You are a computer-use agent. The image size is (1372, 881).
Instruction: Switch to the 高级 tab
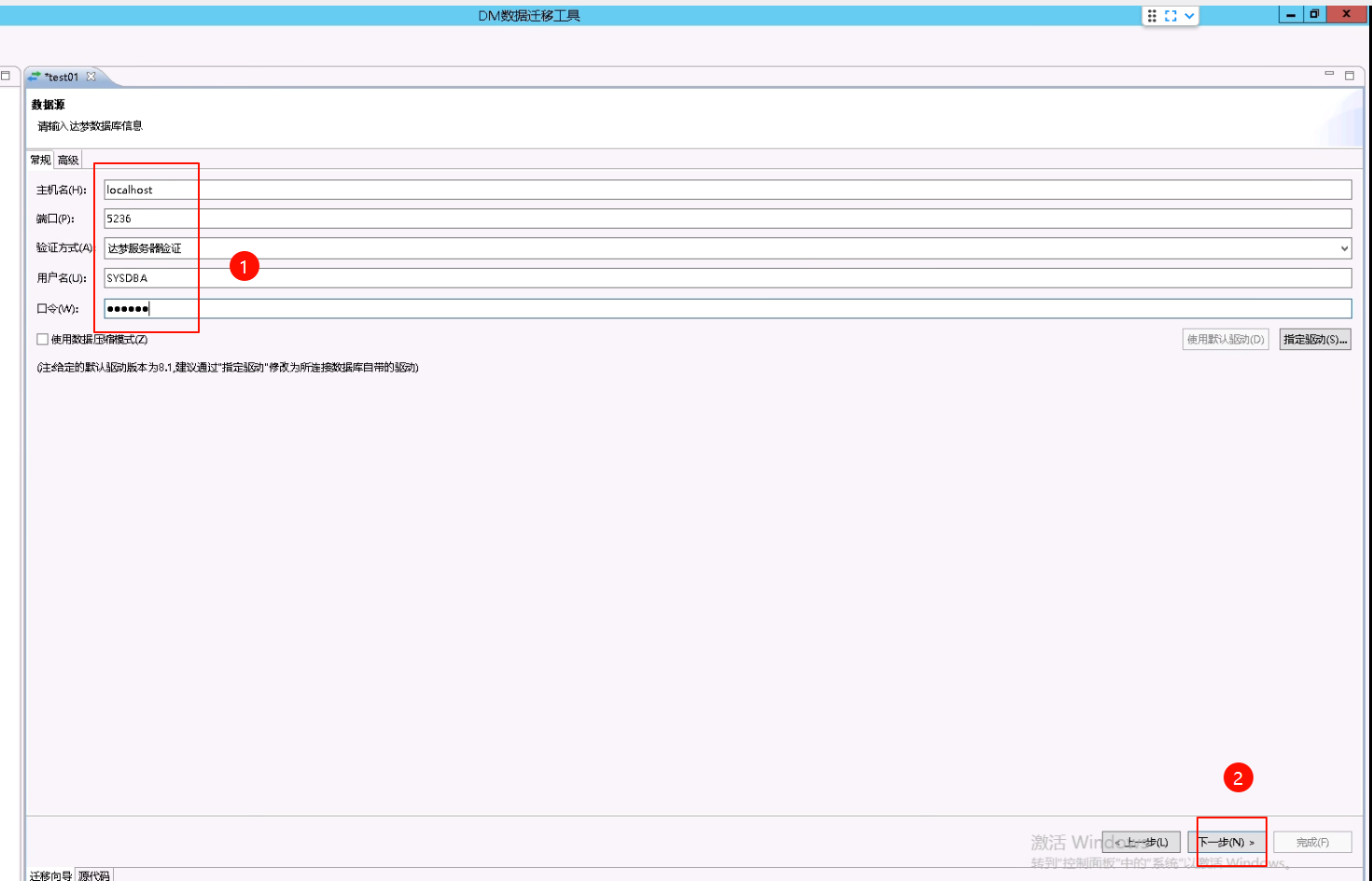click(x=68, y=161)
